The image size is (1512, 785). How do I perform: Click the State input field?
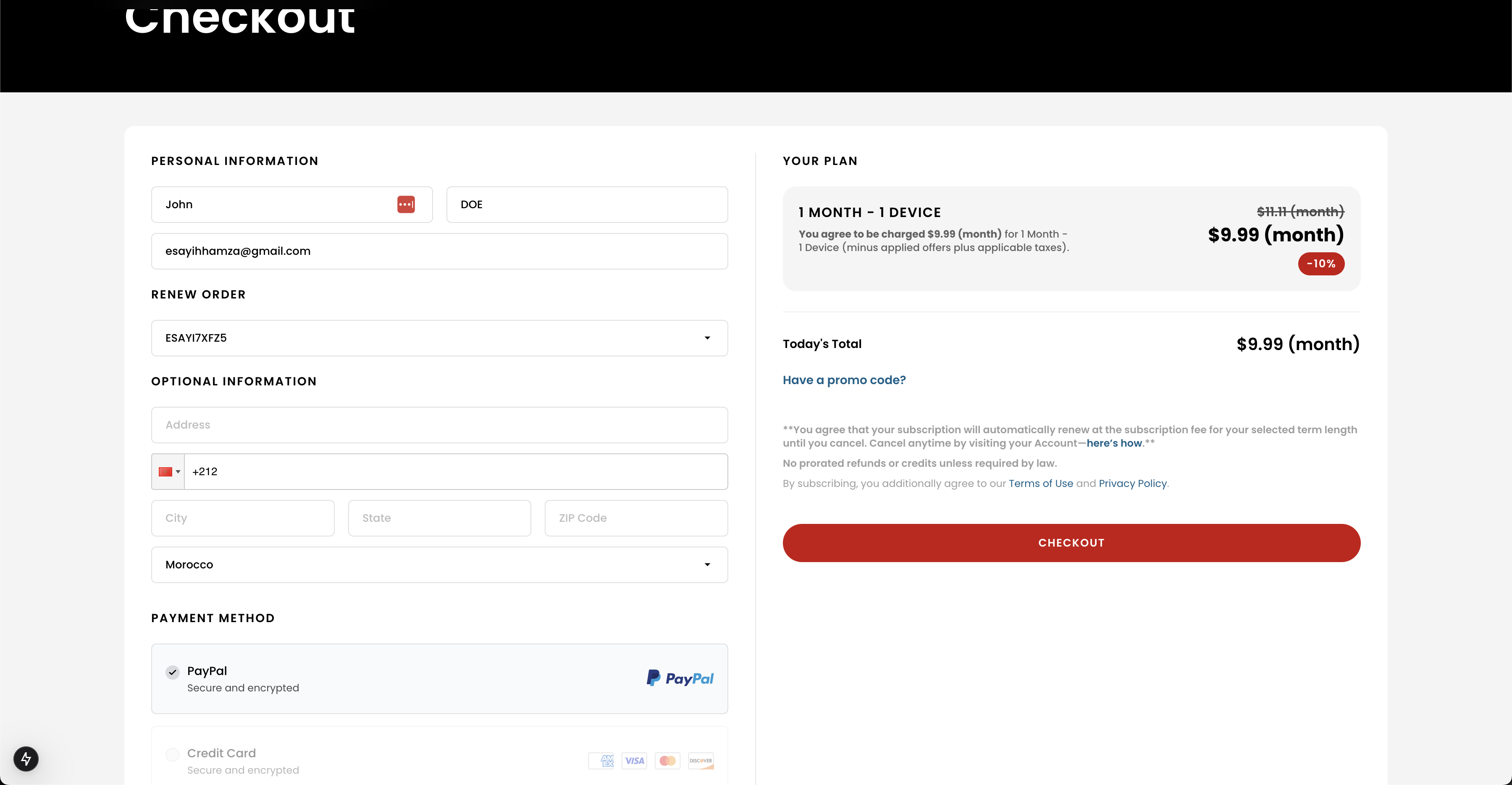[439, 518]
